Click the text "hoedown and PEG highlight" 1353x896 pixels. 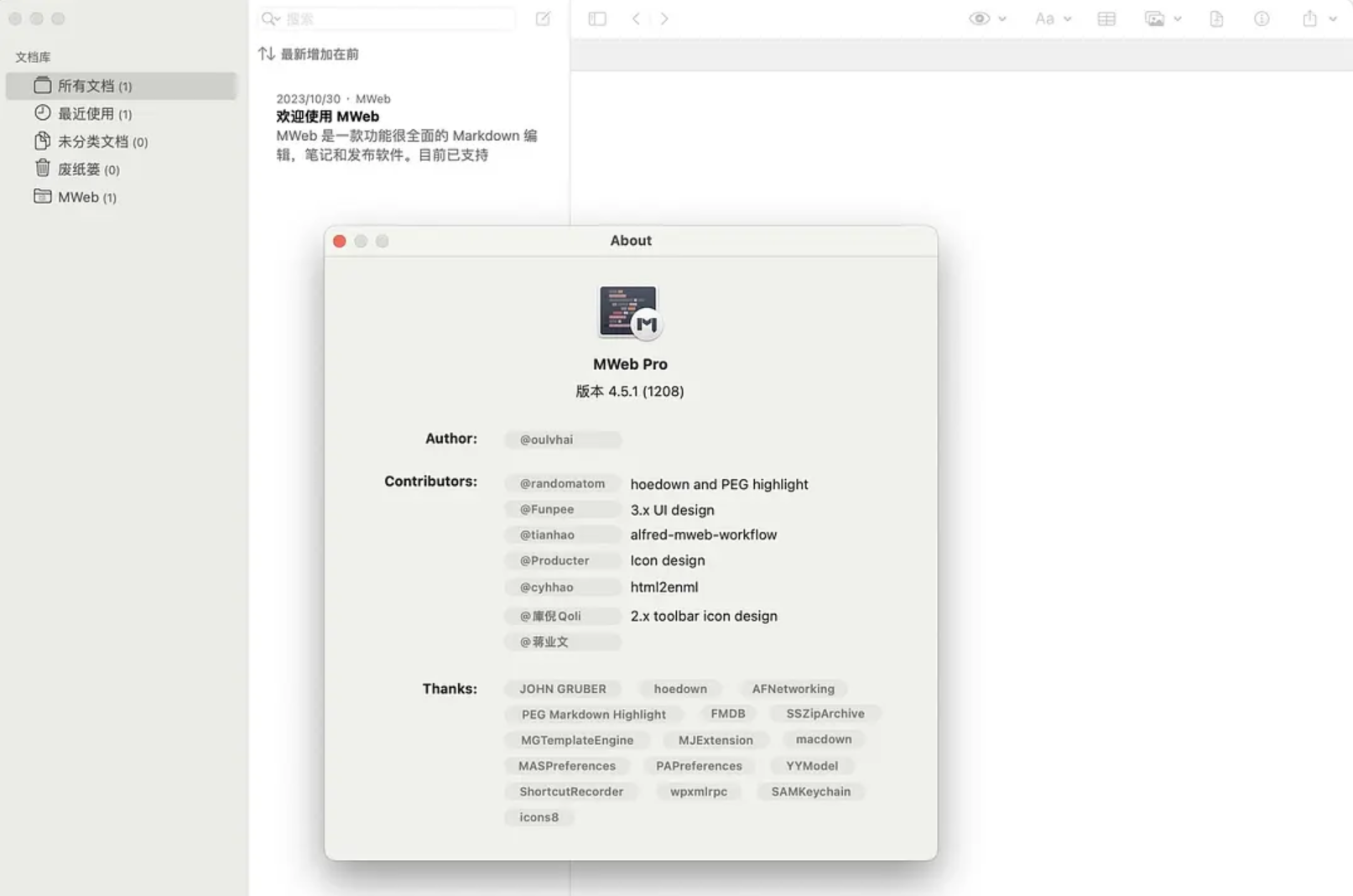tap(719, 484)
